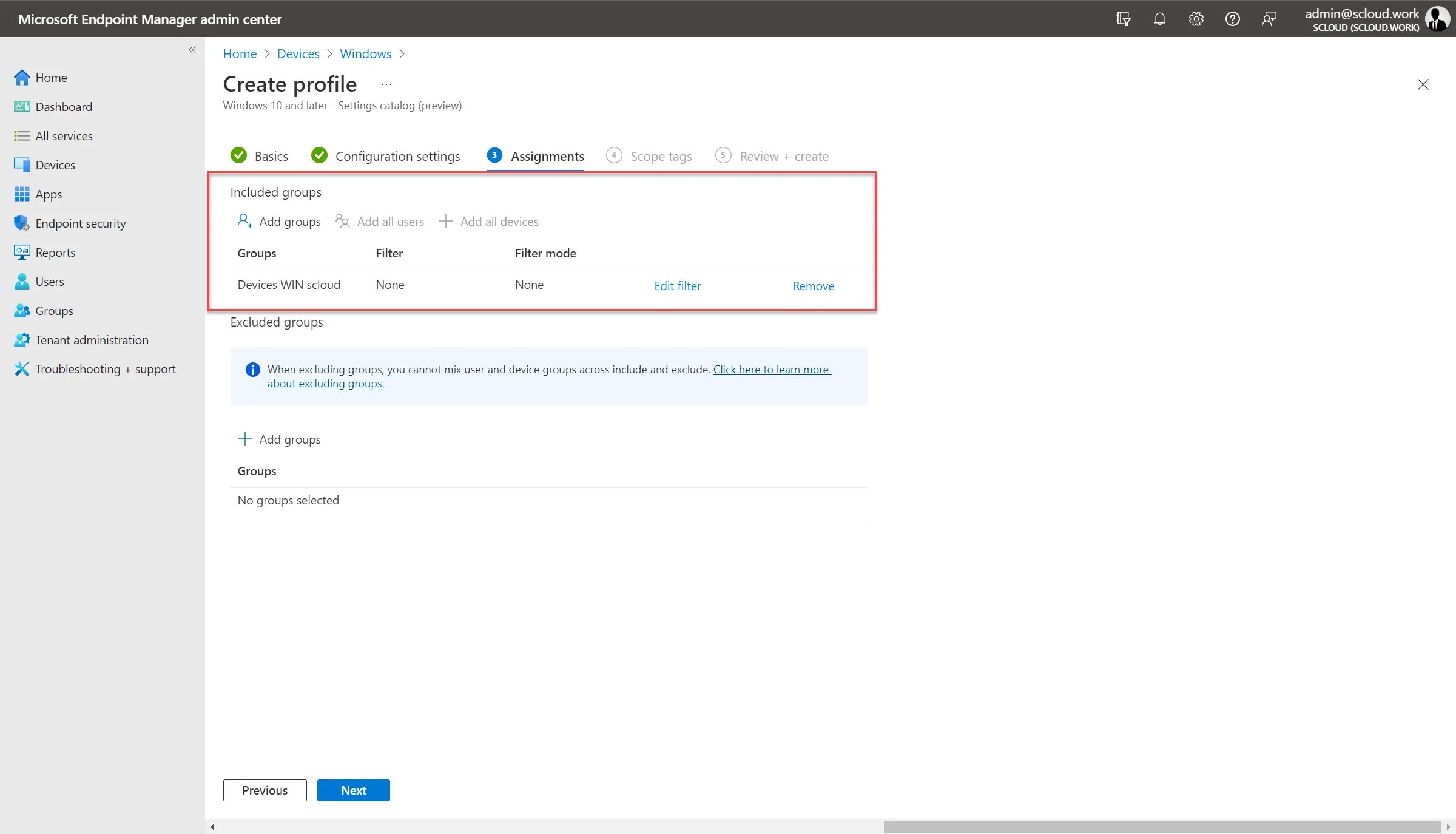
Task: Open the Home icon in sidebar
Action: pyautogui.click(x=22, y=78)
